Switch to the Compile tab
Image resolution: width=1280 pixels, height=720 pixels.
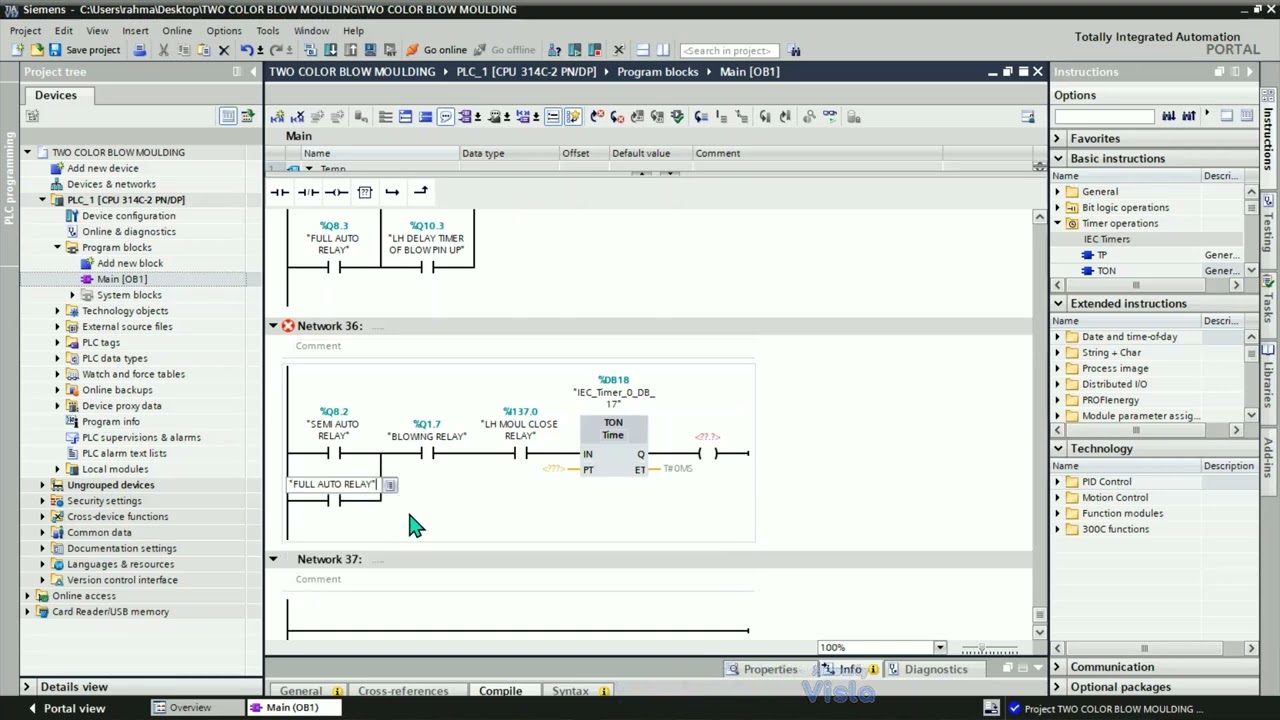(x=500, y=691)
